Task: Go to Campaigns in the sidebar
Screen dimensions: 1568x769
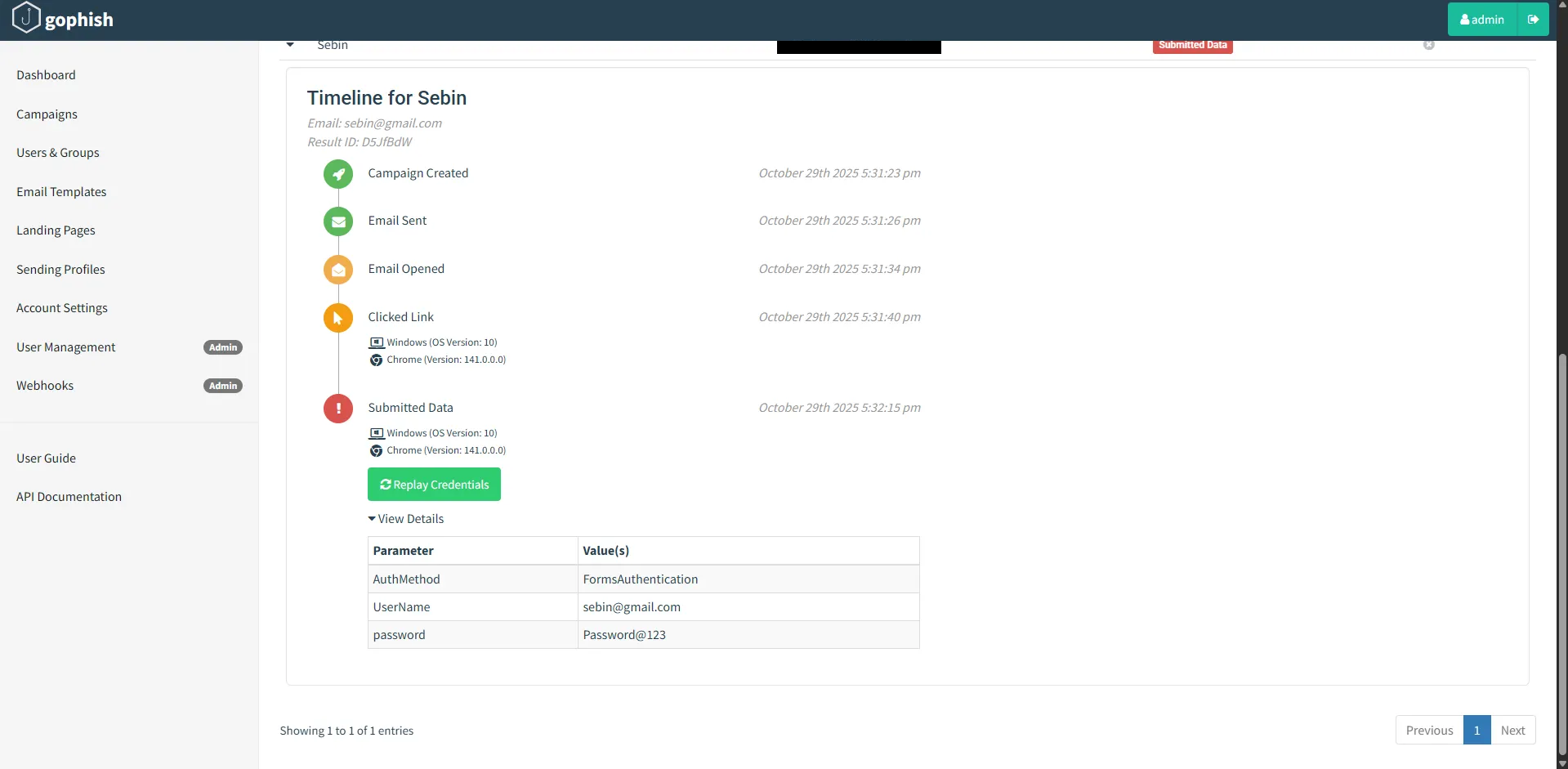Action: click(47, 114)
